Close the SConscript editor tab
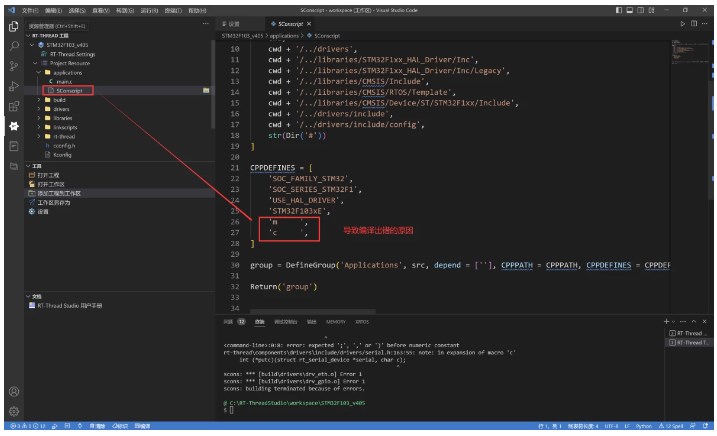 tap(309, 24)
